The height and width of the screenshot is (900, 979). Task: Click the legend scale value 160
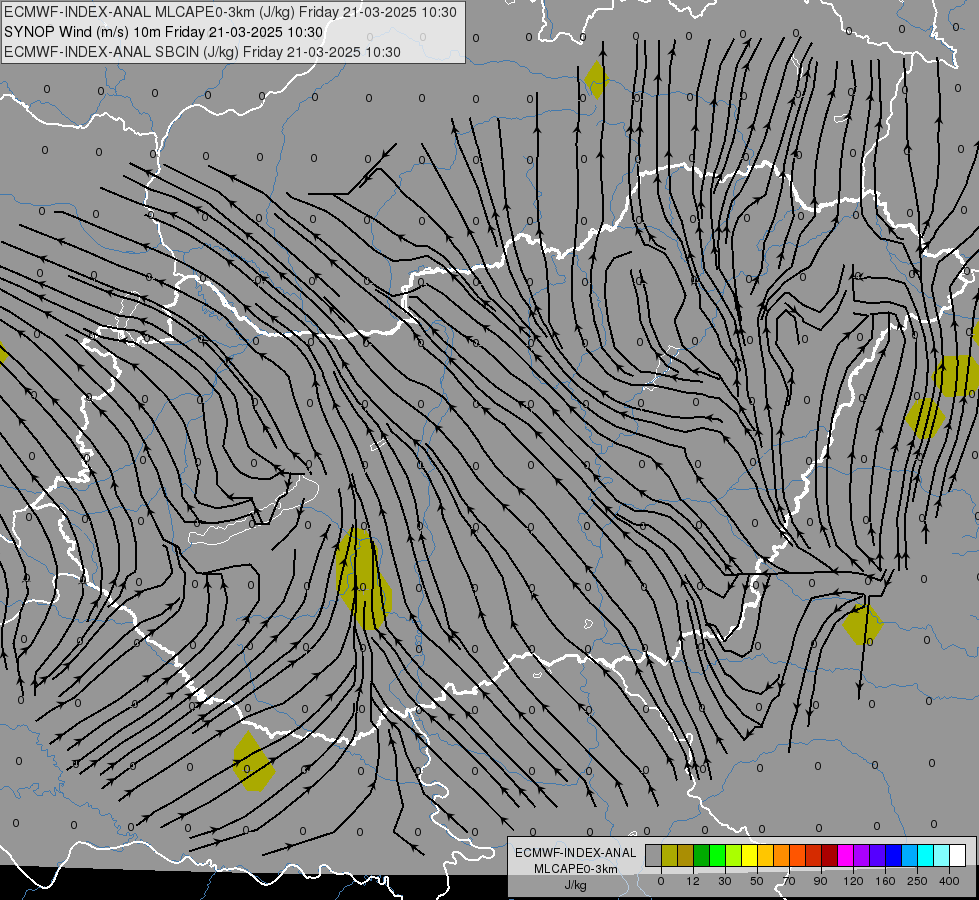point(885,881)
